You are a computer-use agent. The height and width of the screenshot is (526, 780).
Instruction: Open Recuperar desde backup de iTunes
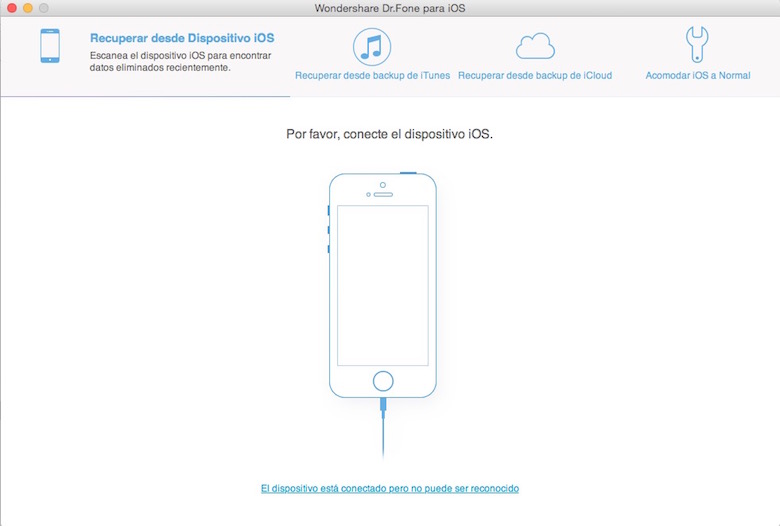pos(372,76)
